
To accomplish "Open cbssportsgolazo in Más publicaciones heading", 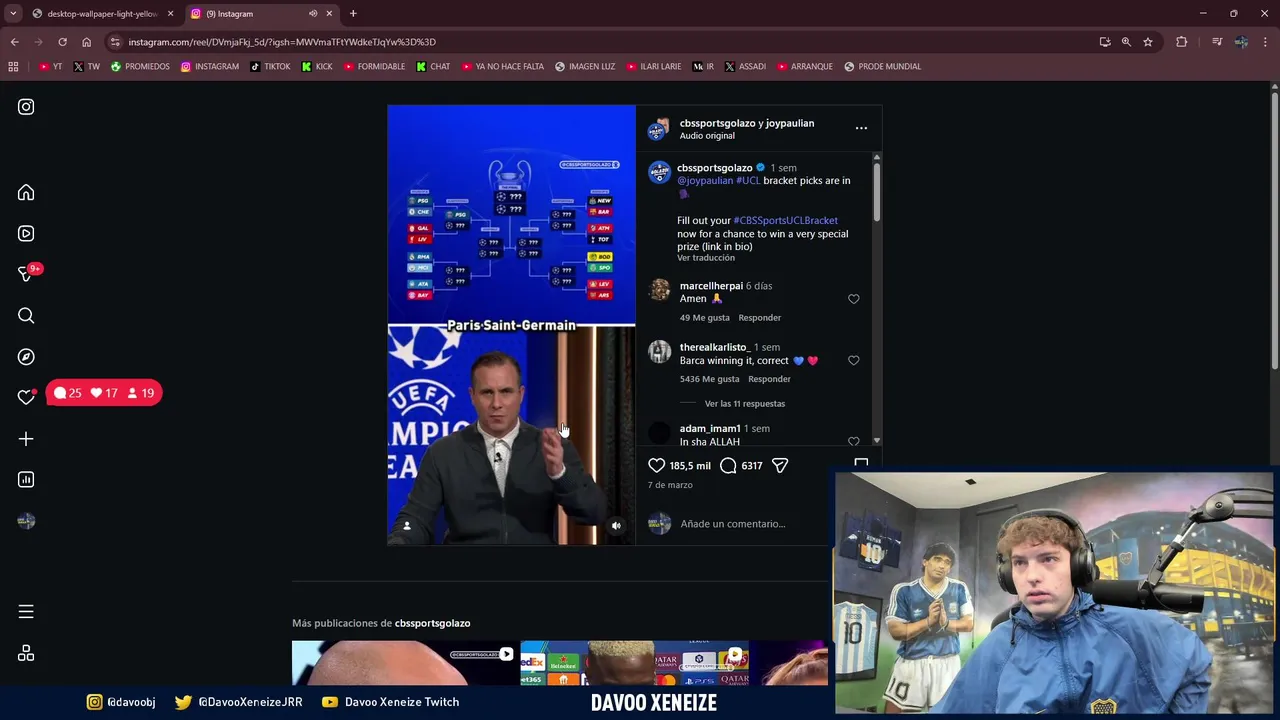I will pos(432,623).
